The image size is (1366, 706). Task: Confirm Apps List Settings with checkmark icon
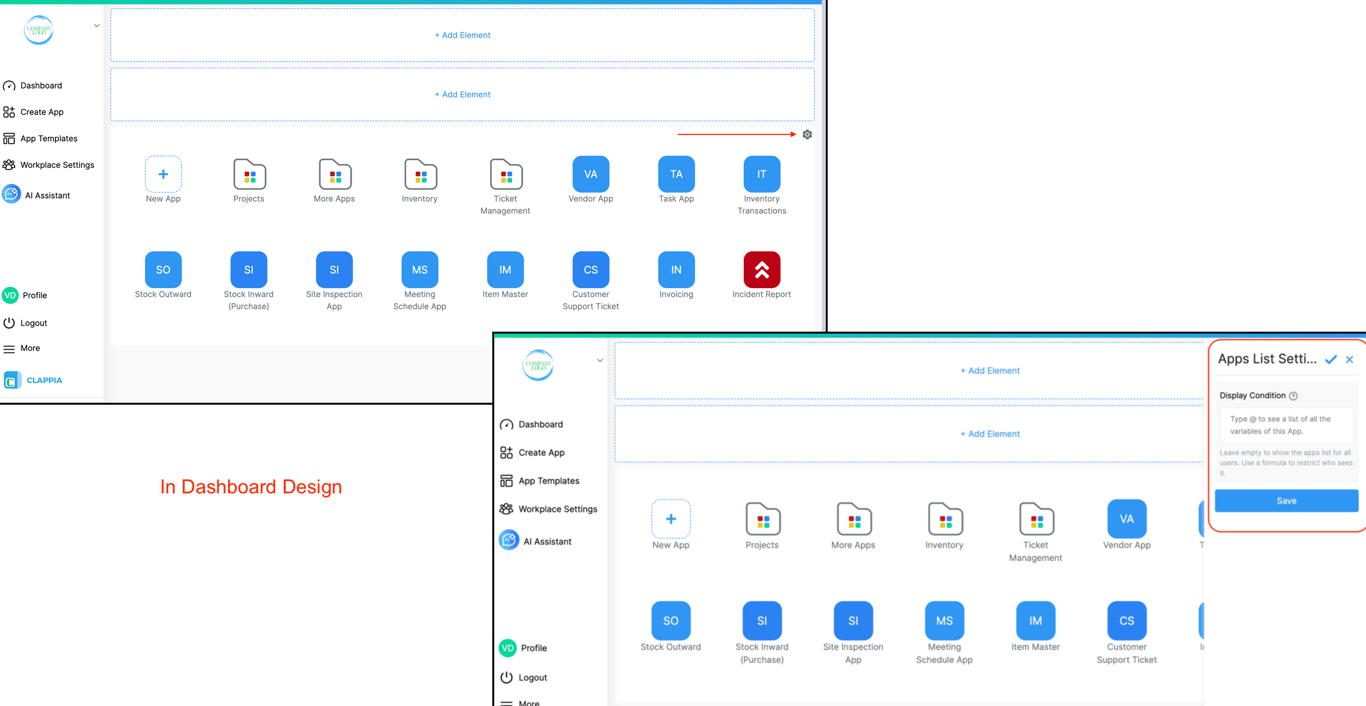pos(1331,359)
